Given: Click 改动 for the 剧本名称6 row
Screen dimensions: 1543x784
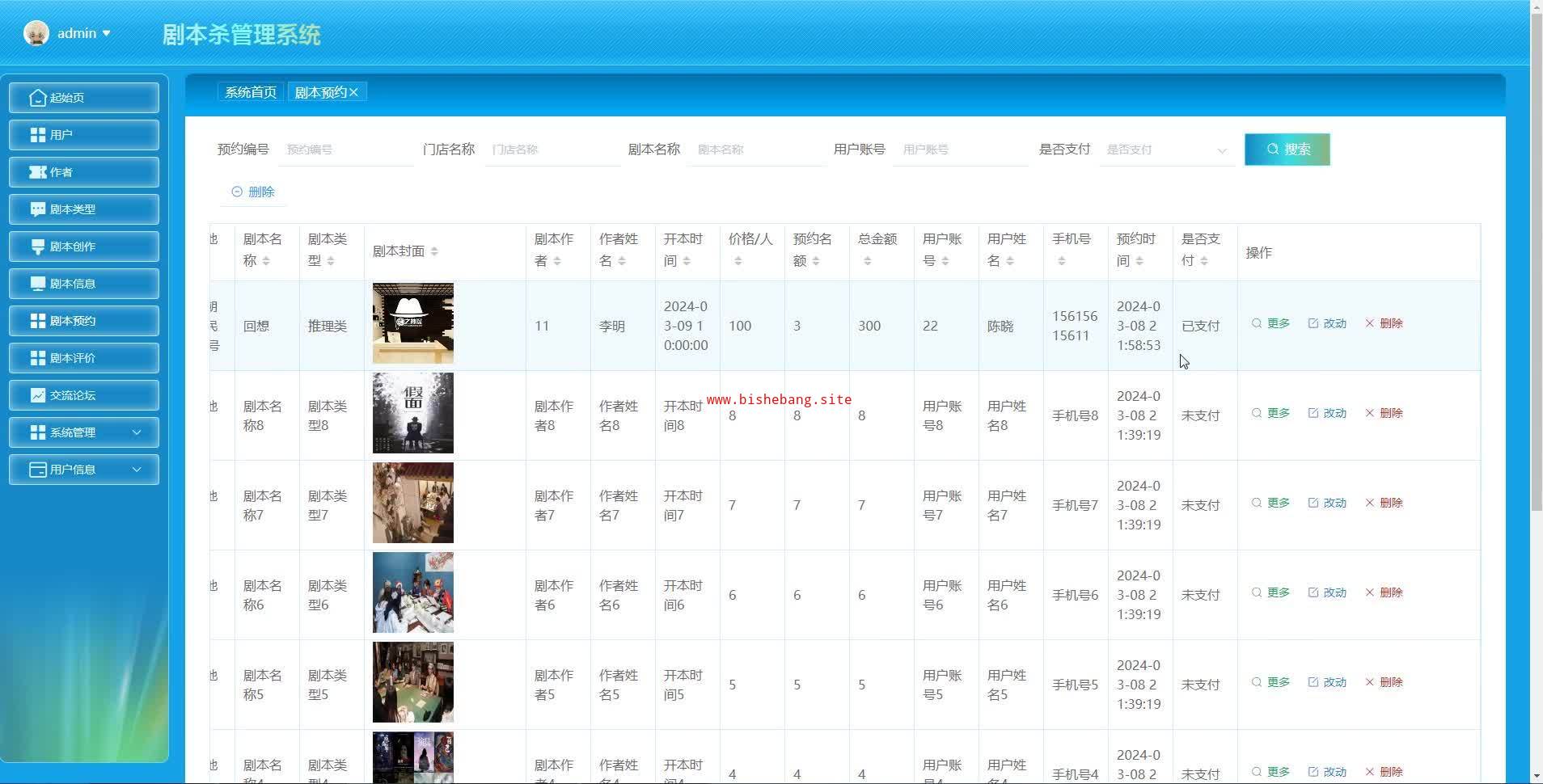Looking at the screenshot, I should pos(1327,592).
